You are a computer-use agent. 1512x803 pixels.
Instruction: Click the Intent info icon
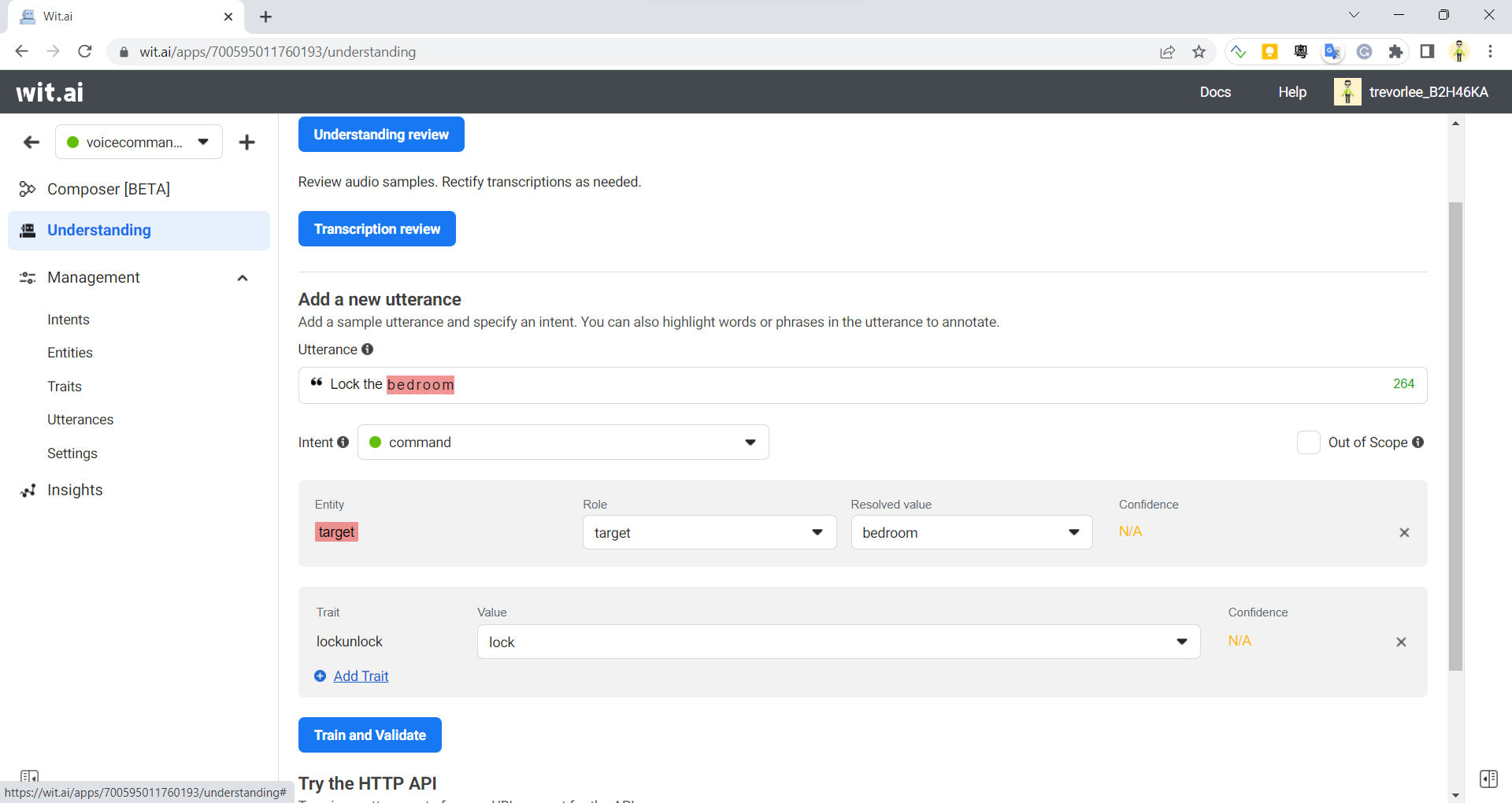pyautogui.click(x=343, y=442)
